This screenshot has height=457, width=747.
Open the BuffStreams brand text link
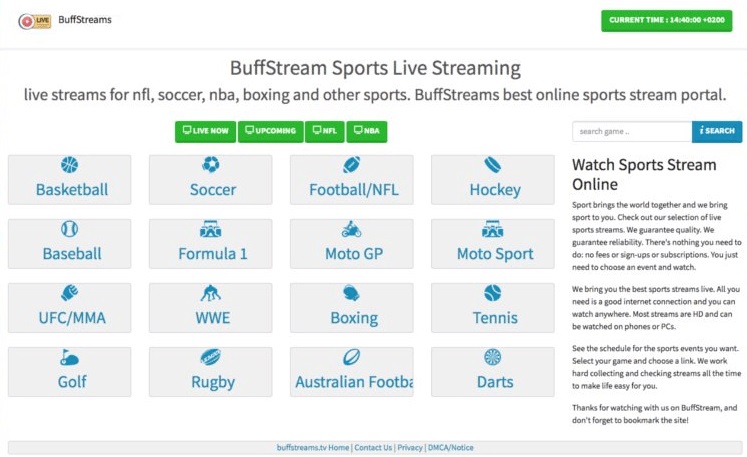tap(85, 20)
